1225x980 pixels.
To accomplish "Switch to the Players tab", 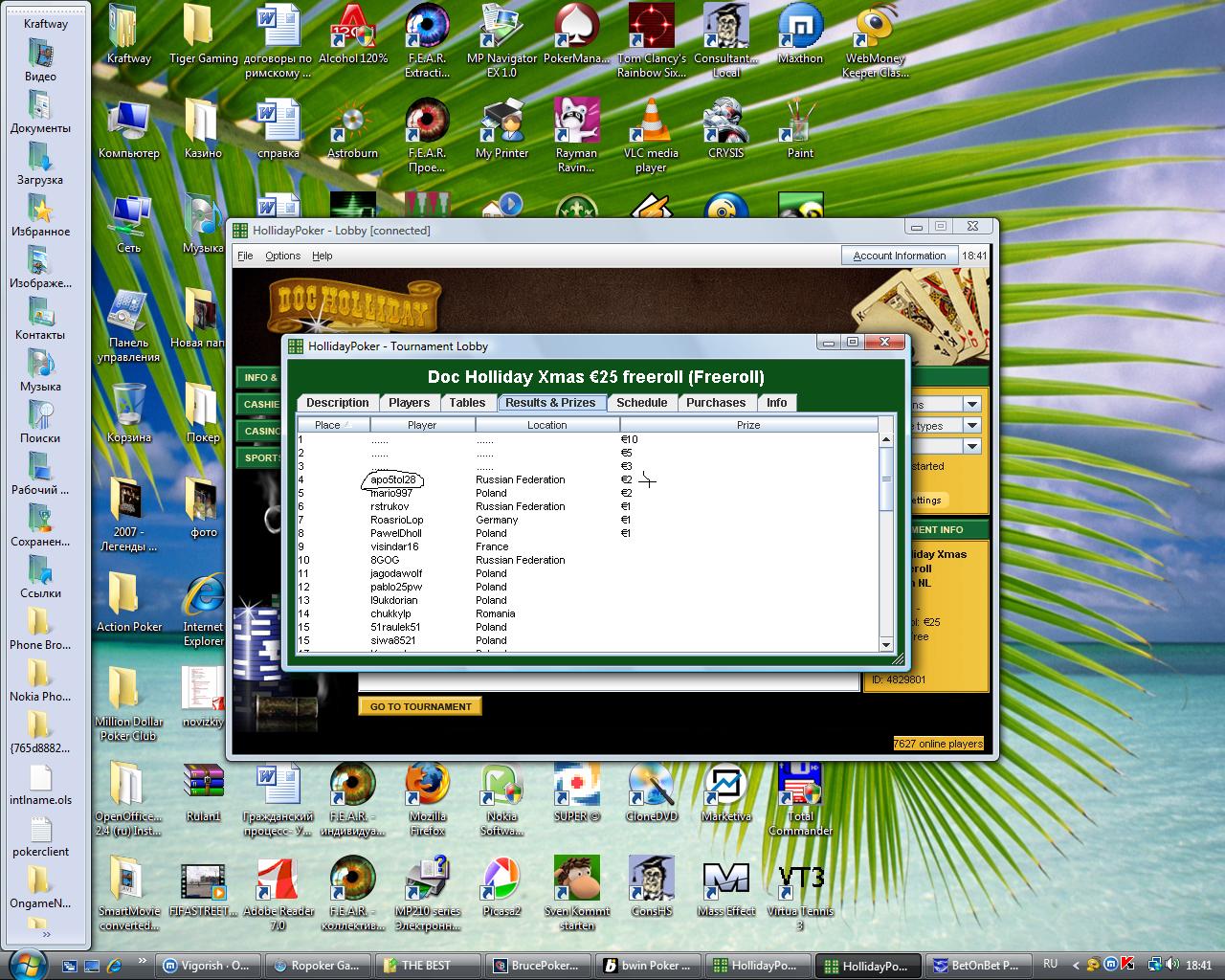I will pos(409,403).
